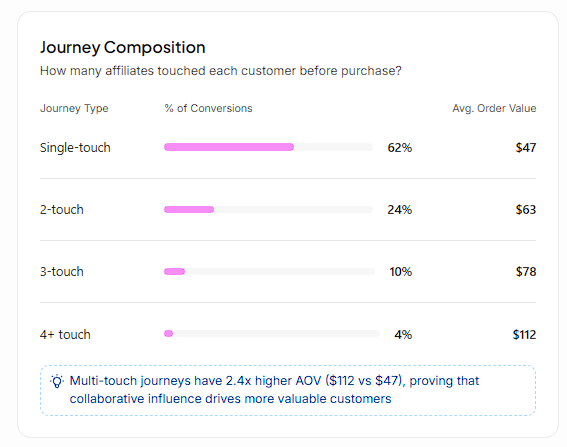Click the 62% conversion value
Screen dimensions: 567x447
400,148
